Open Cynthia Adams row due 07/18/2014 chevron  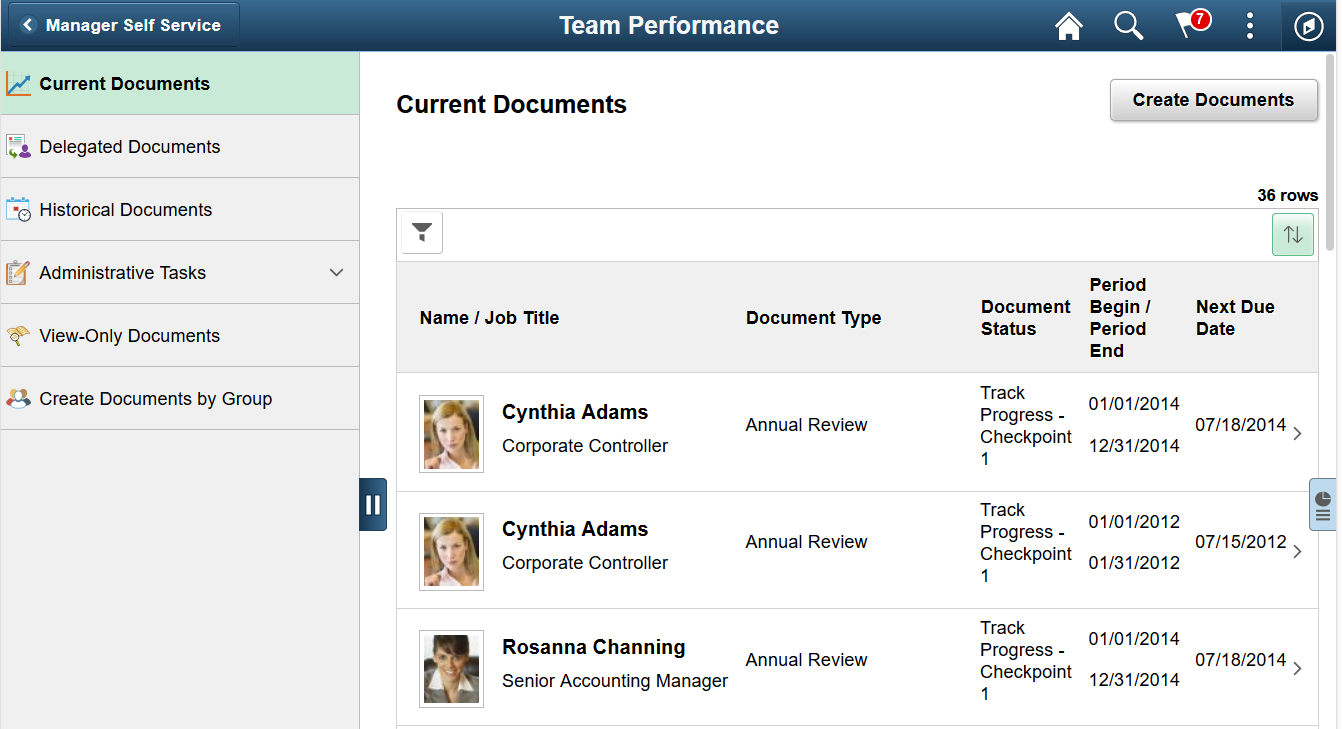click(1297, 434)
